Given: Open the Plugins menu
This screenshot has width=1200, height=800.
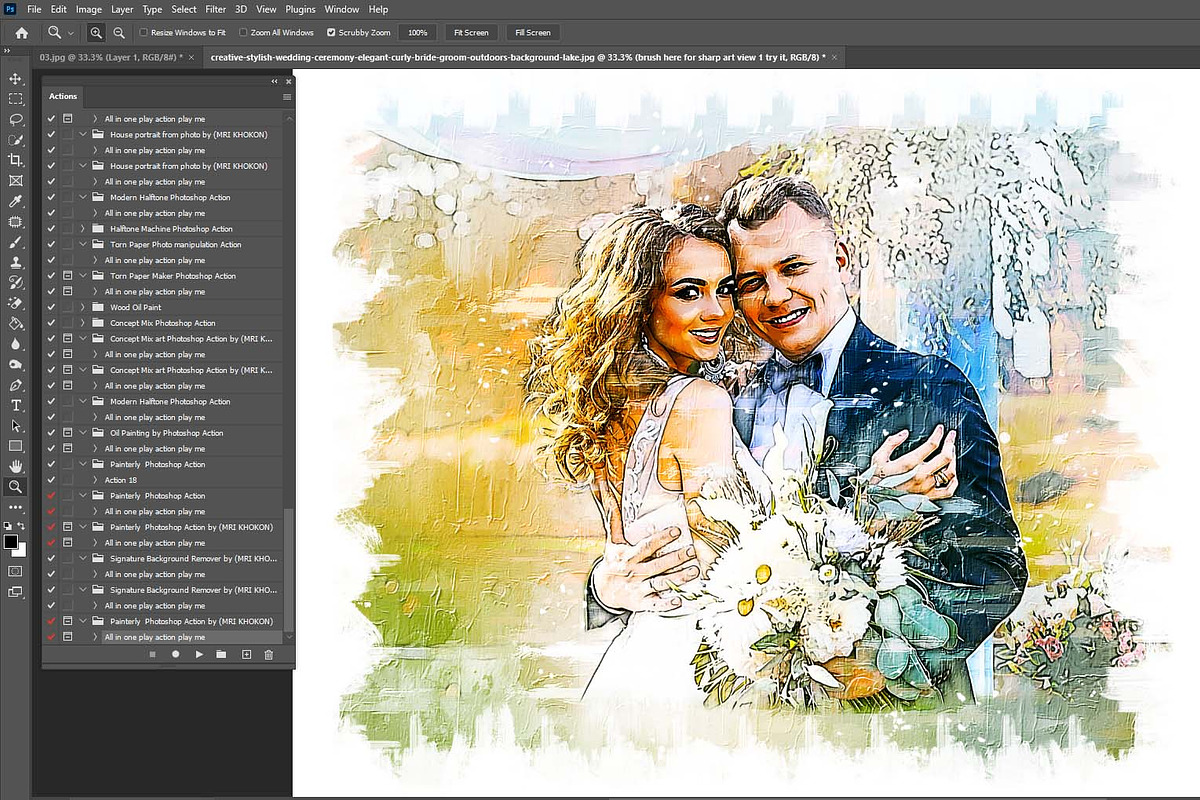Looking at the screenshot, I should point(300,9).
